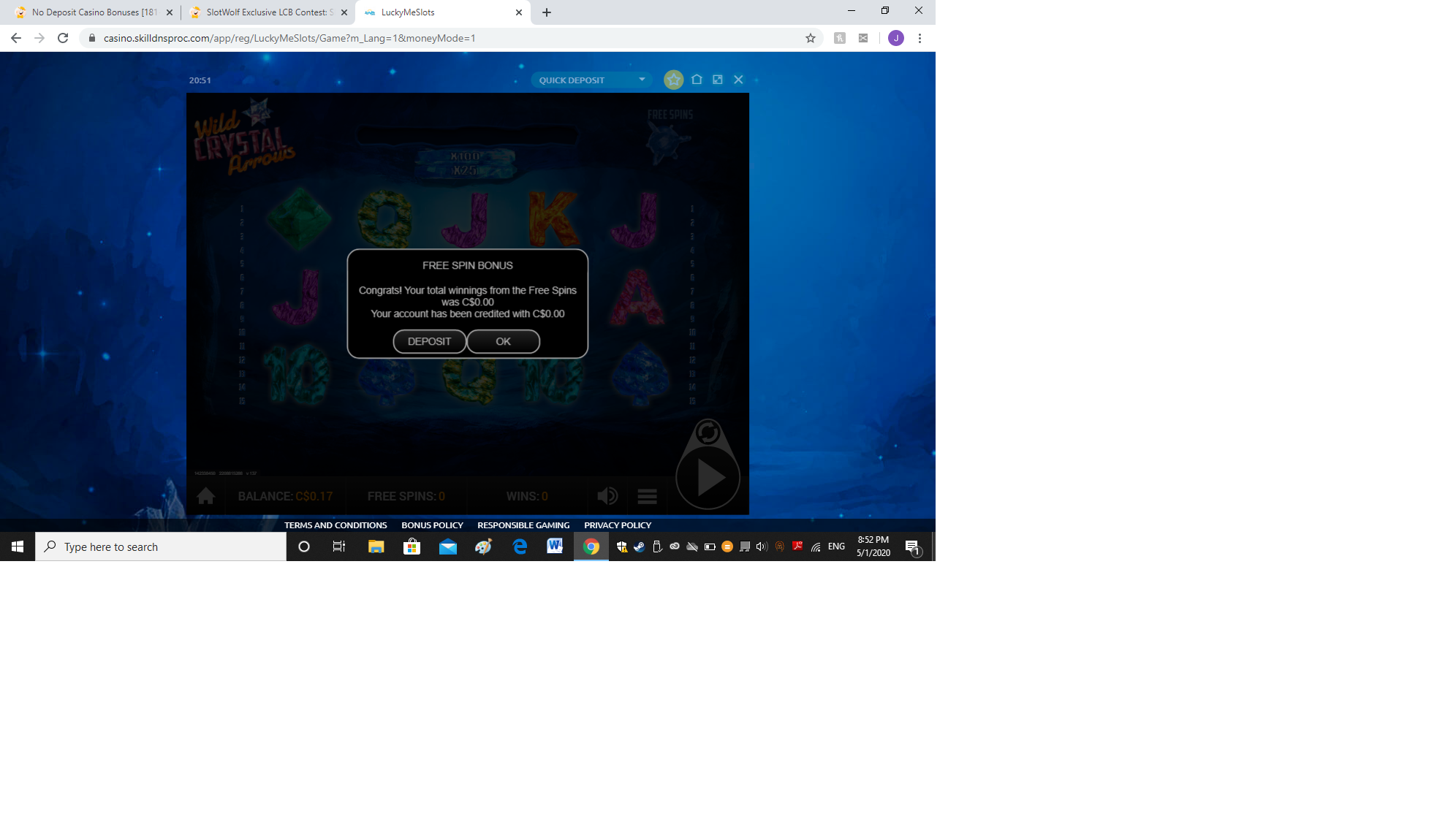Reload the current page

point(63,38)
